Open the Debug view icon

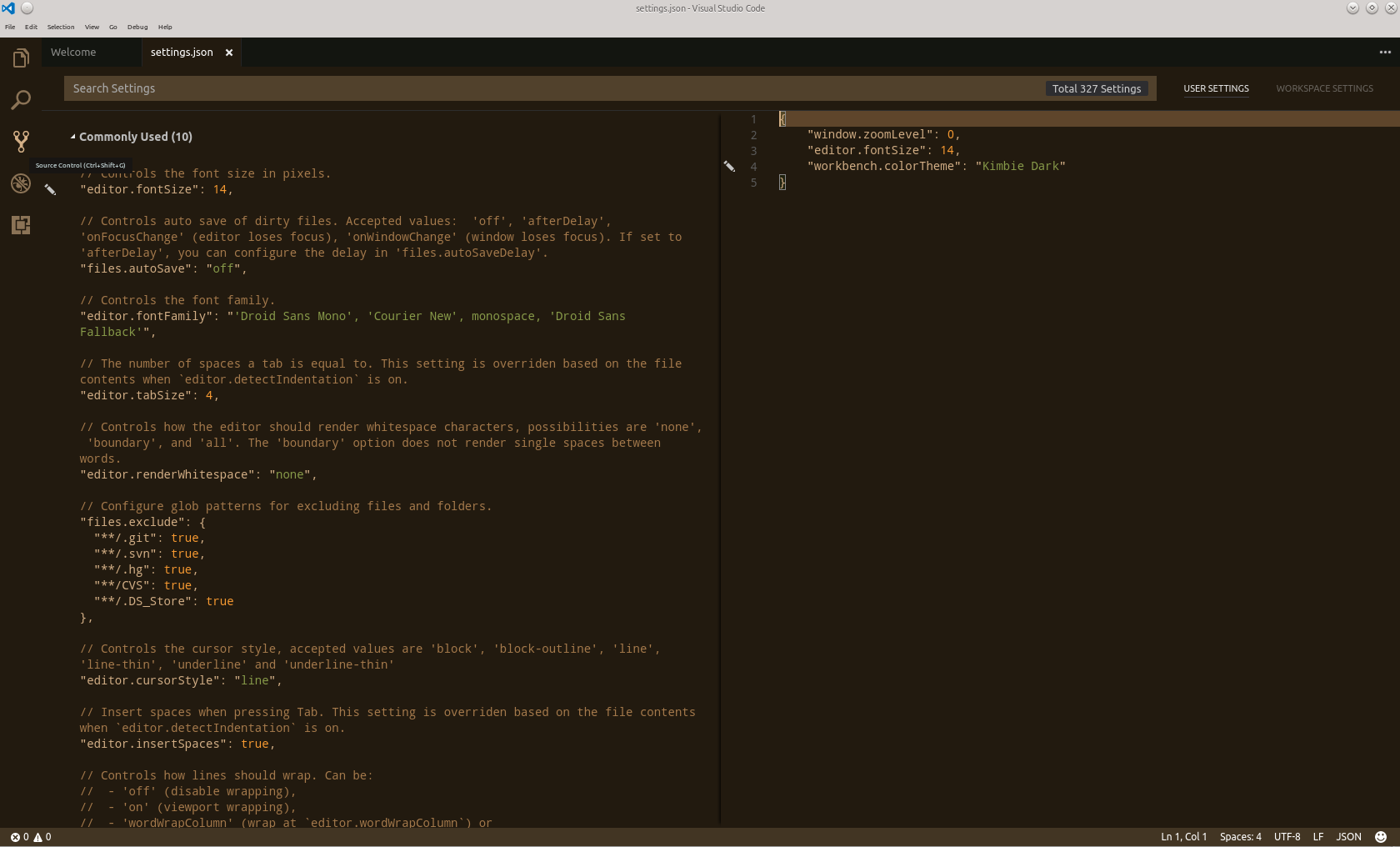[20, 183]
